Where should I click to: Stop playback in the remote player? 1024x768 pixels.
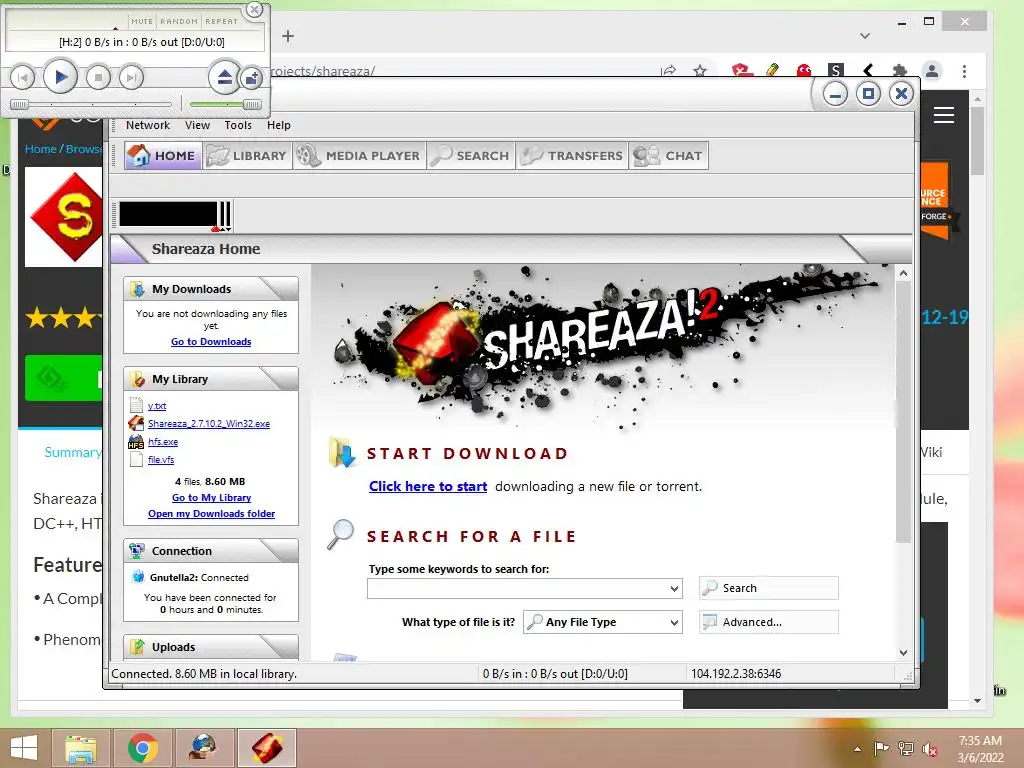pyautogui.click(x=98, y=78)
